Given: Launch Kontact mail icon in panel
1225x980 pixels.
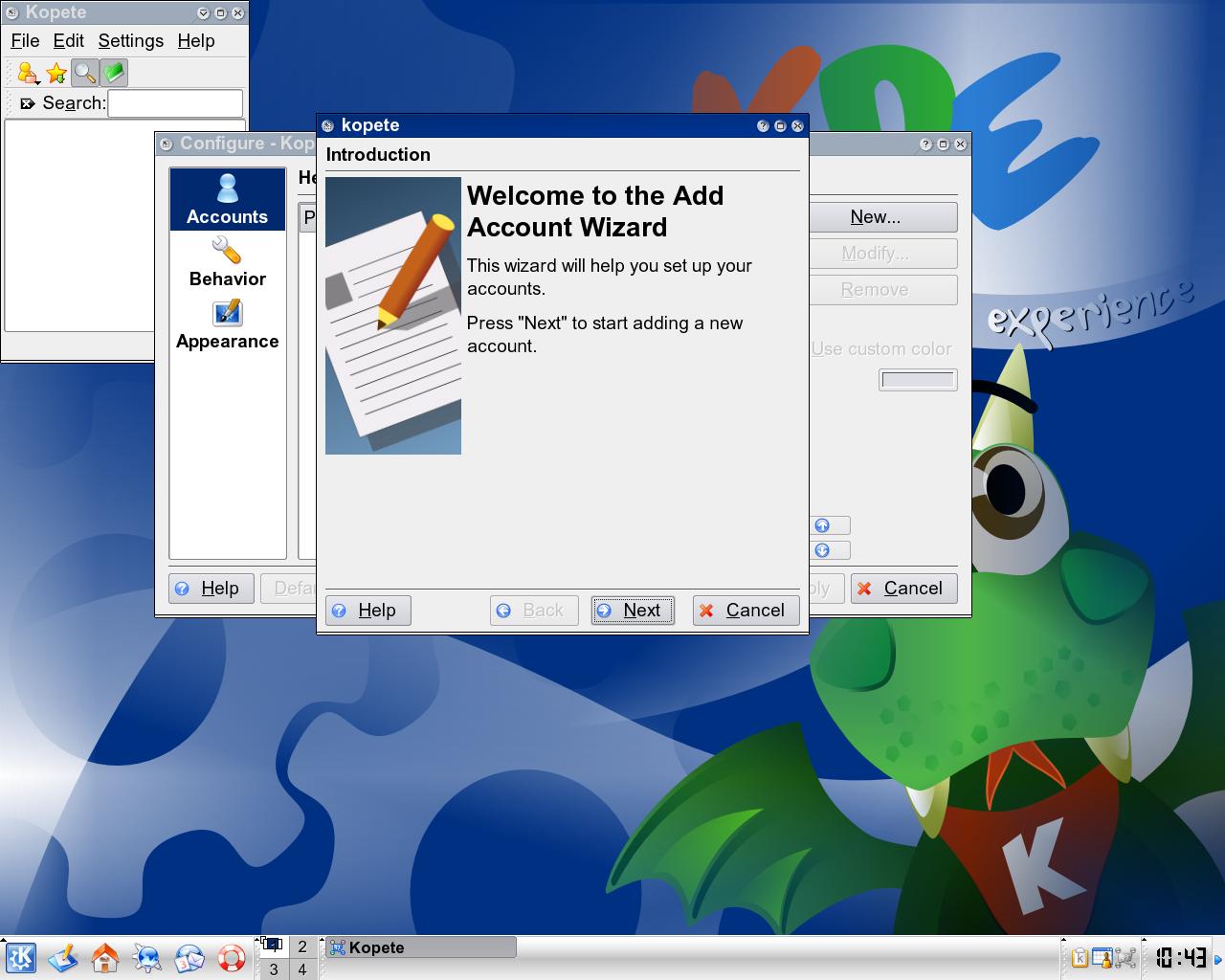Looking at the screenshot, I should [x=189, y=958].
